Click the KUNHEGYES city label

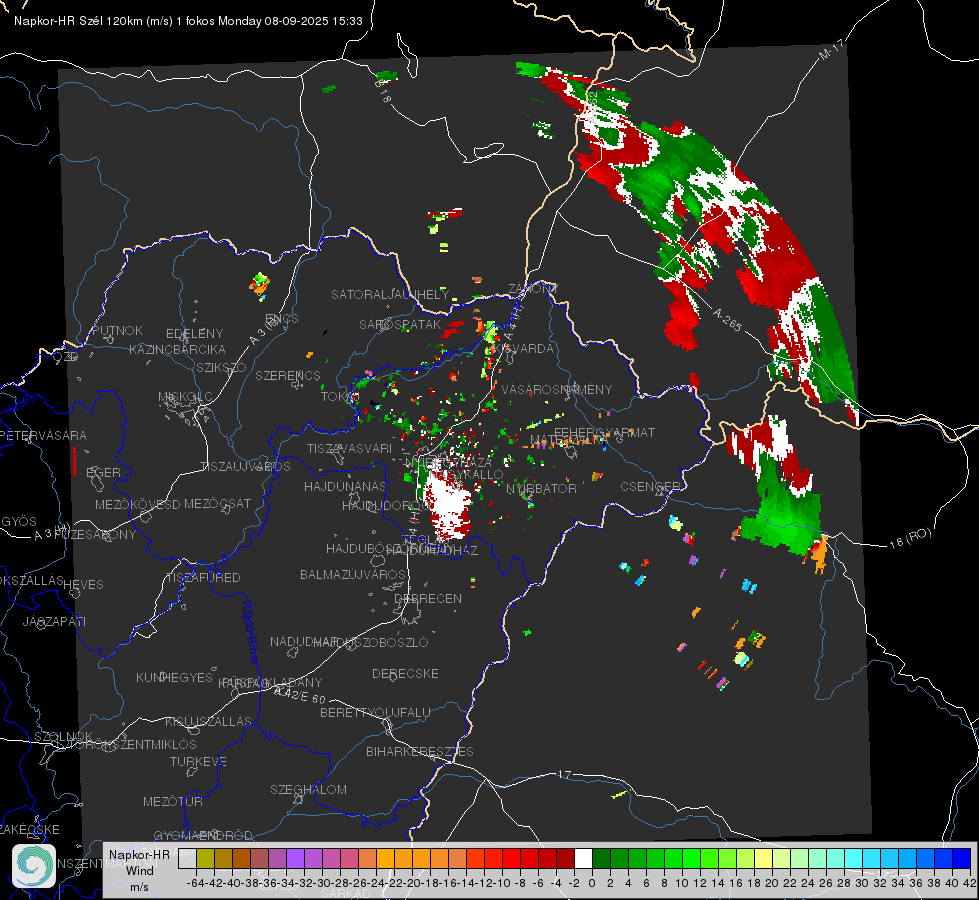(x=174, y=678)
